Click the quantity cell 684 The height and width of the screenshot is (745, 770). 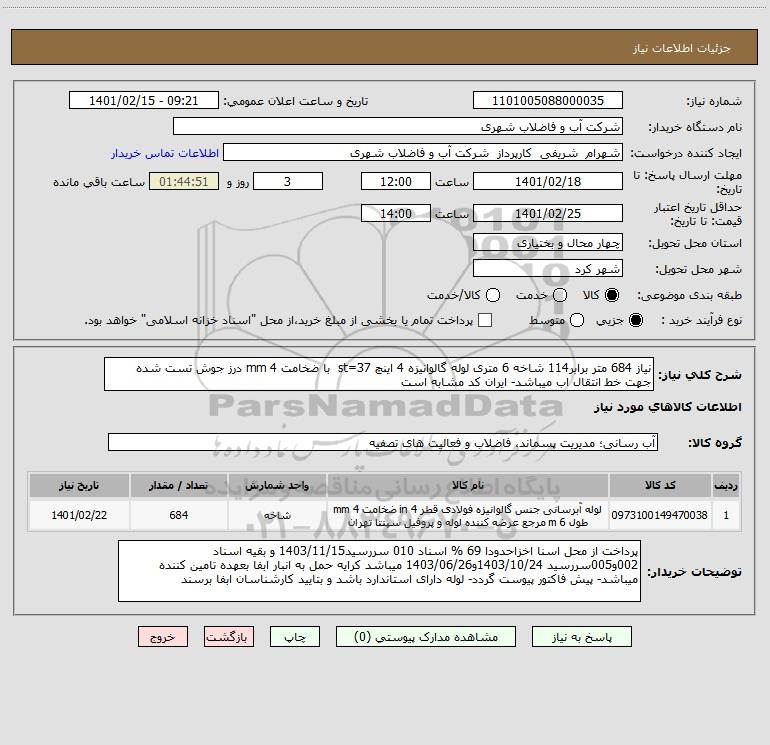[179, 515]
